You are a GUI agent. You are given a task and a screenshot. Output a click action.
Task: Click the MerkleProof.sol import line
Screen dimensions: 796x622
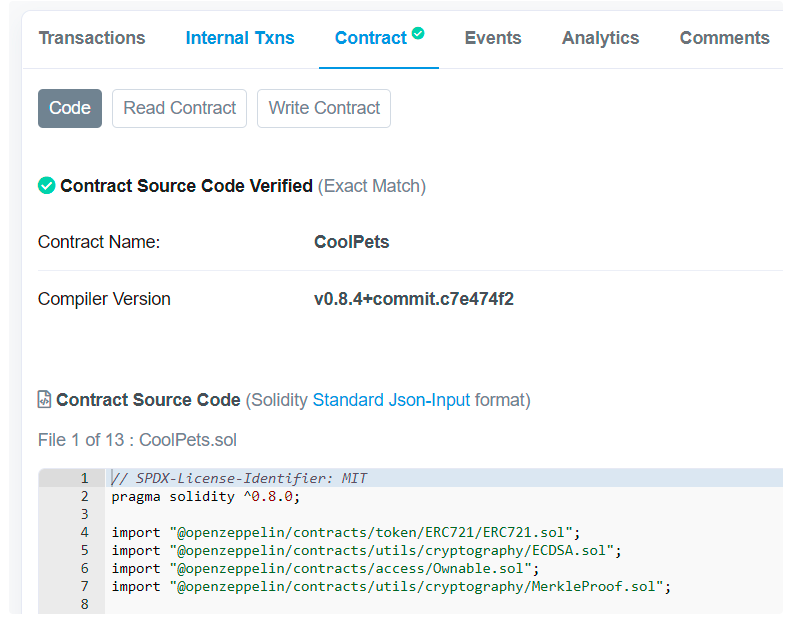tap(391, 587)
